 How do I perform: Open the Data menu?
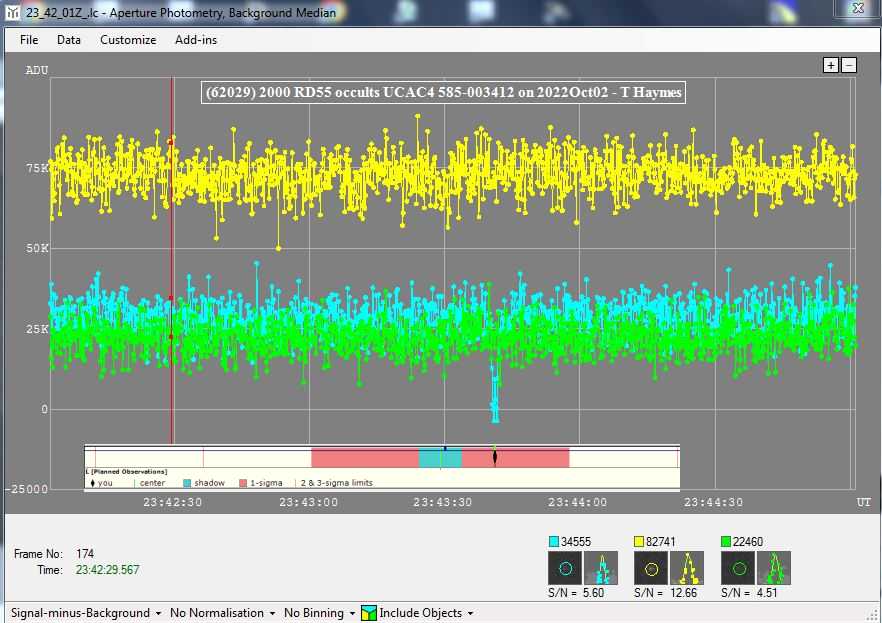[x=69, y=40]
